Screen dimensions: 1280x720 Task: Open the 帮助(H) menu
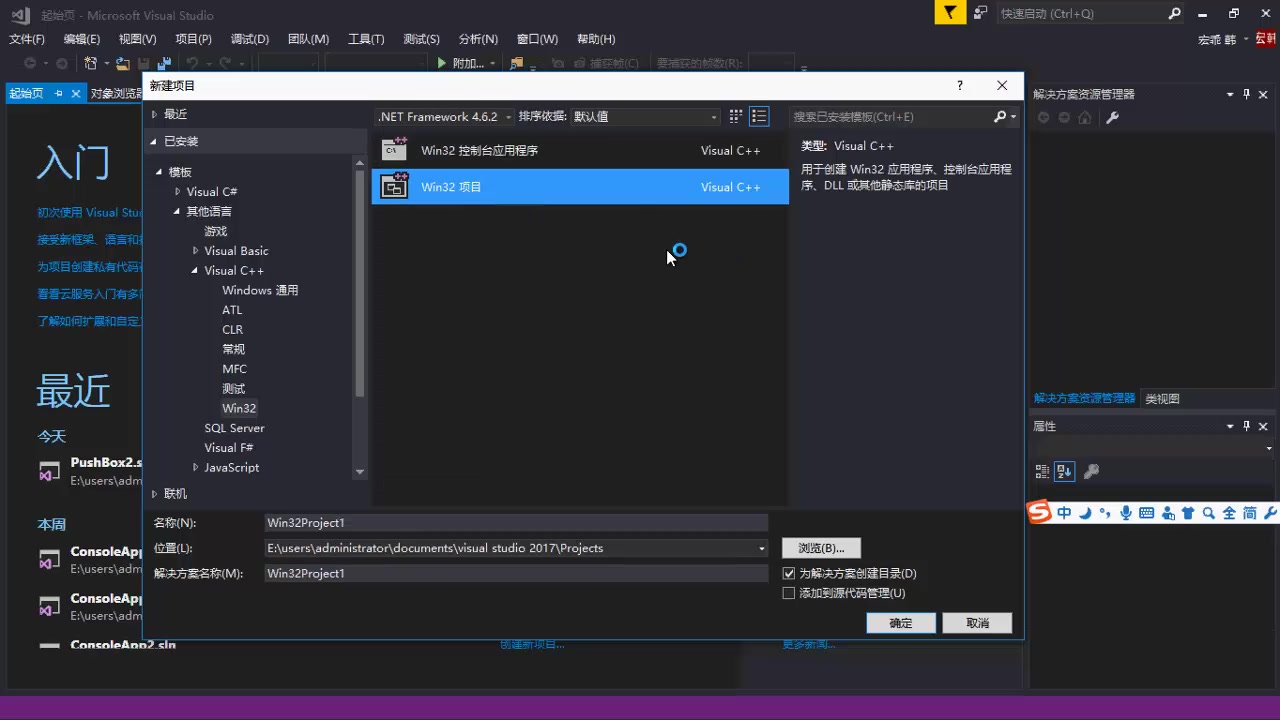coord(596,39)
